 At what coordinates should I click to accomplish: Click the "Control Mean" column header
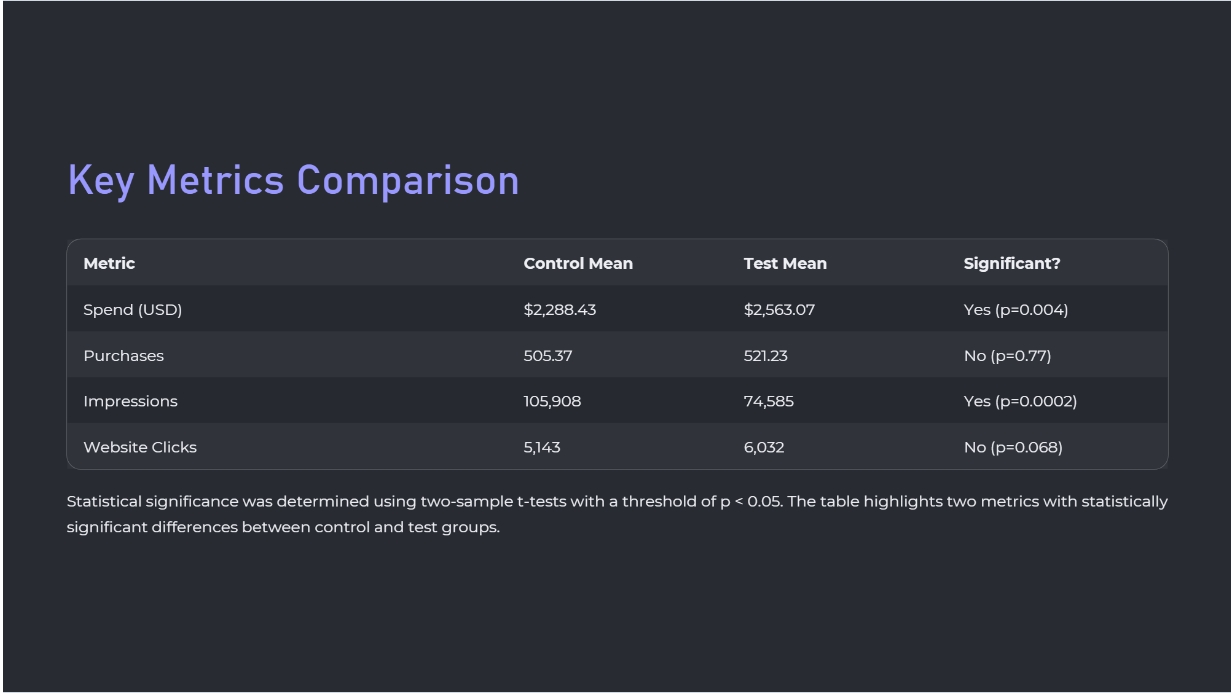point(578,263)
